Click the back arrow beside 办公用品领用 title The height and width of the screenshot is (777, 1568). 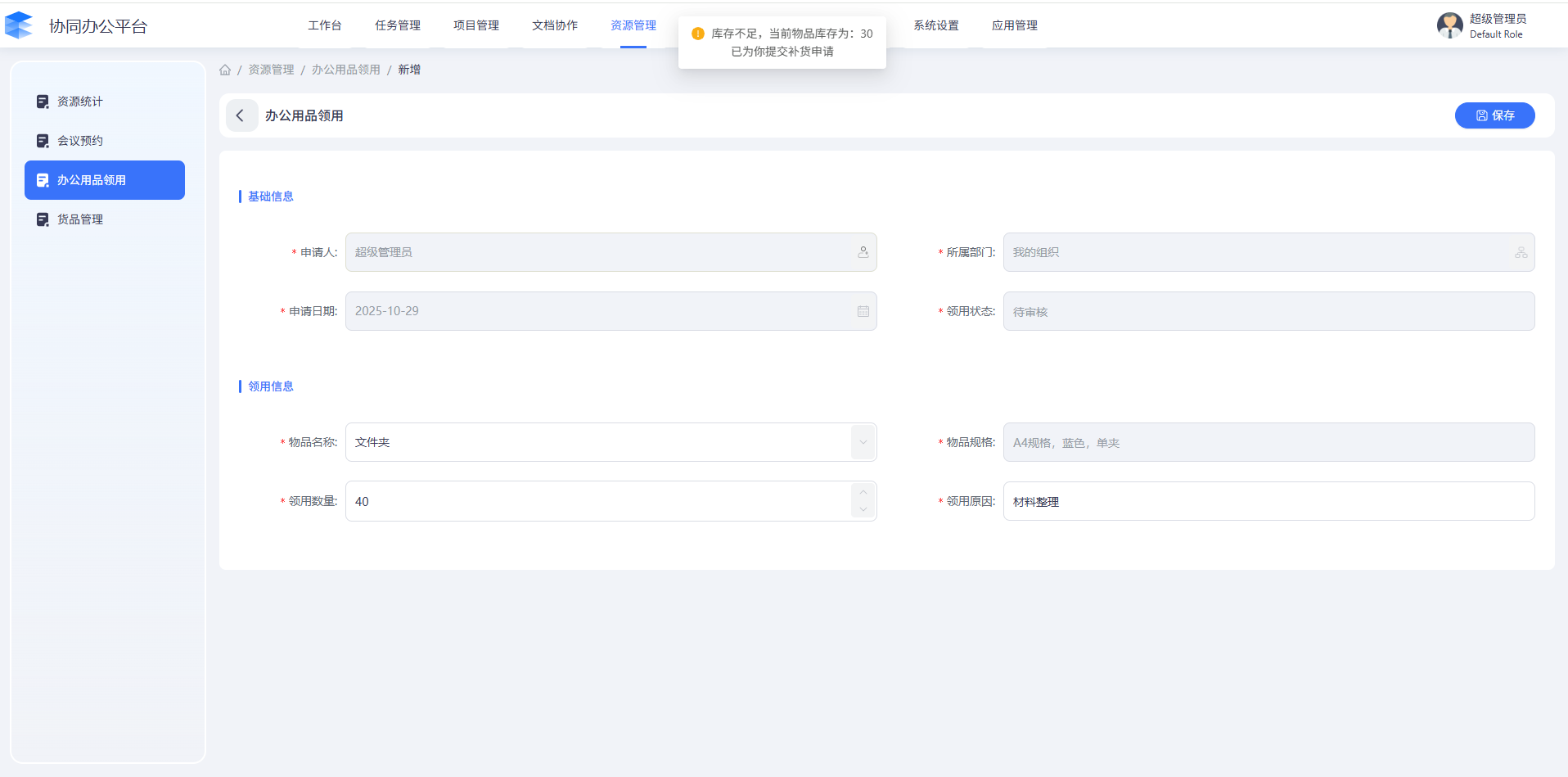[241, 116]
